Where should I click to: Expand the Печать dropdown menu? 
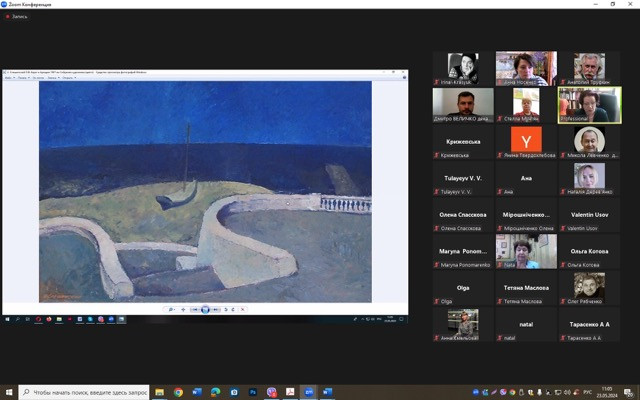pos(23,78)
